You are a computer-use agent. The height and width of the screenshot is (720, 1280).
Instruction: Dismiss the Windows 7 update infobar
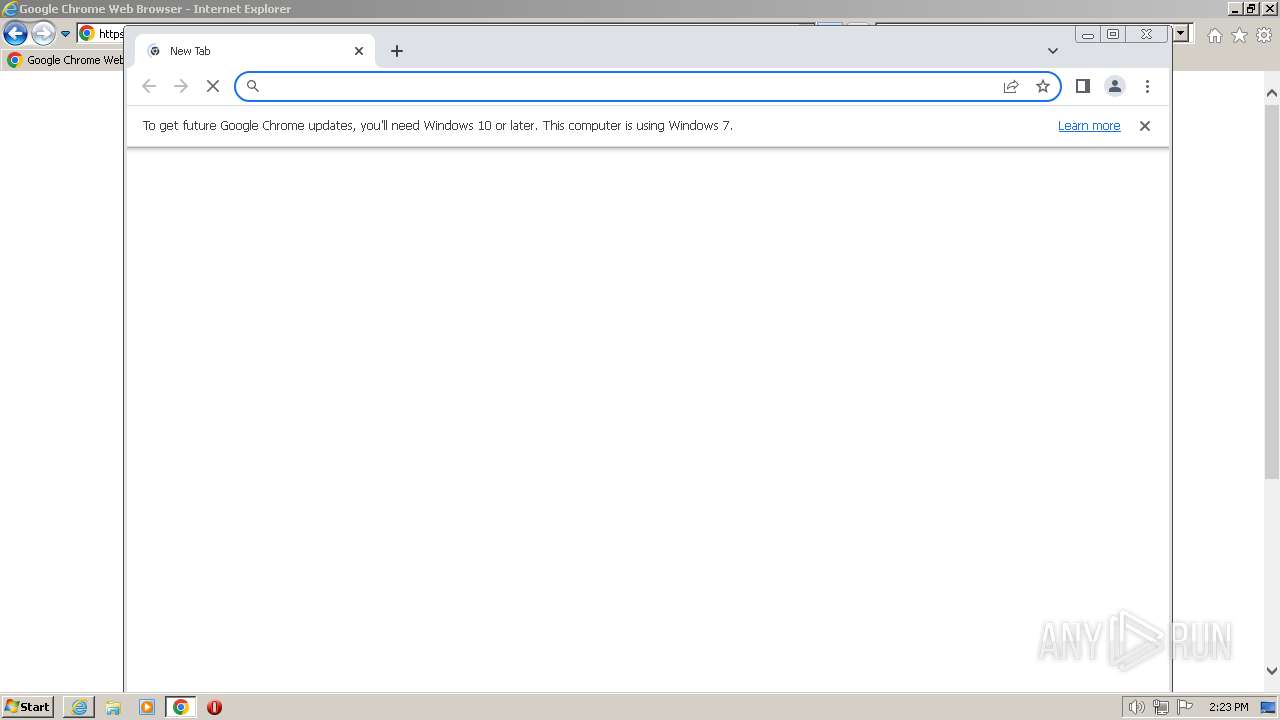(x=1145, y=126)
